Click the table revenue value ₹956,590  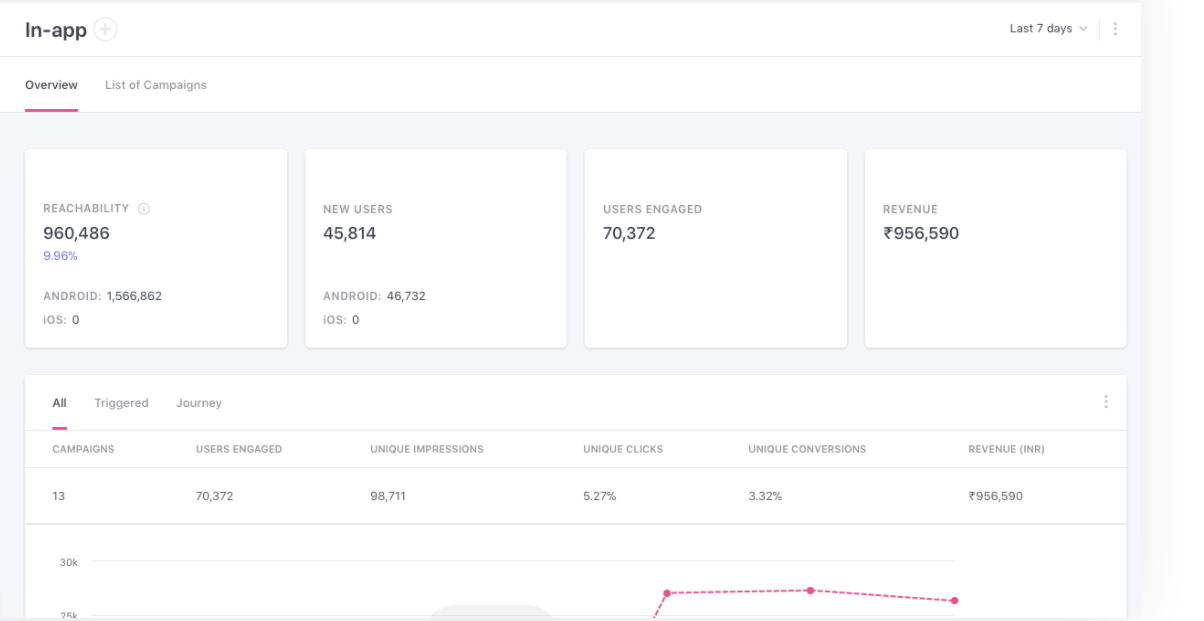tap(995, 496)
